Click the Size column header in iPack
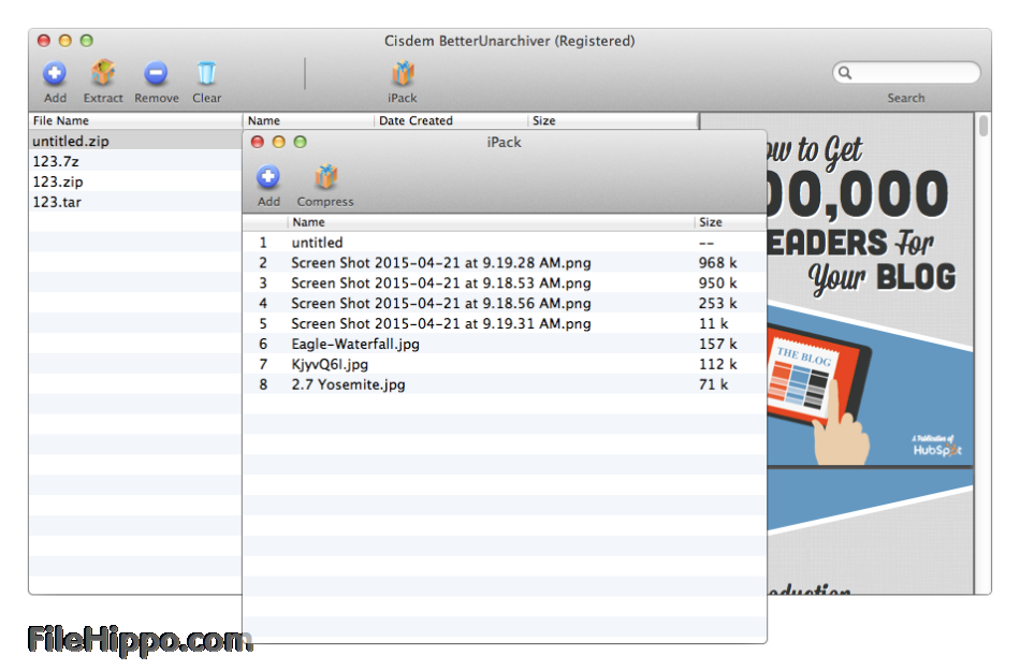 (730, 222)
